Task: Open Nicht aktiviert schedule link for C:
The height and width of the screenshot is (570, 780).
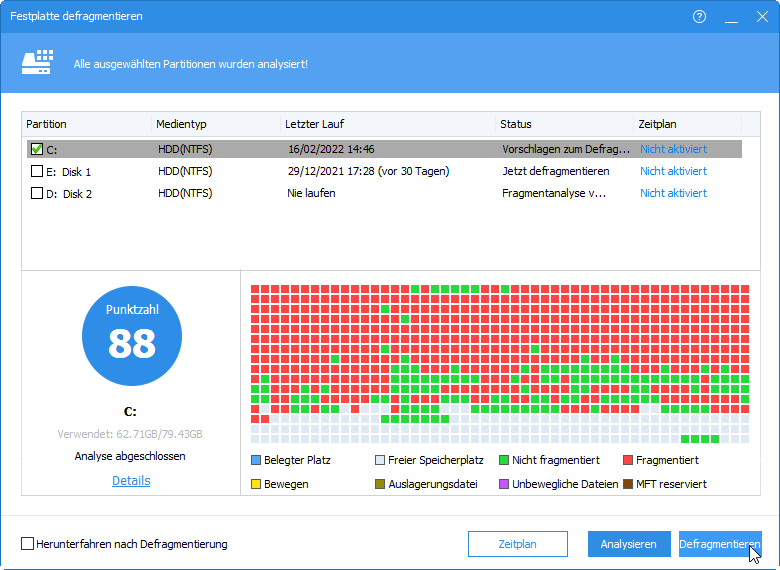Action: pyautogui.click(x=673, y=149)
